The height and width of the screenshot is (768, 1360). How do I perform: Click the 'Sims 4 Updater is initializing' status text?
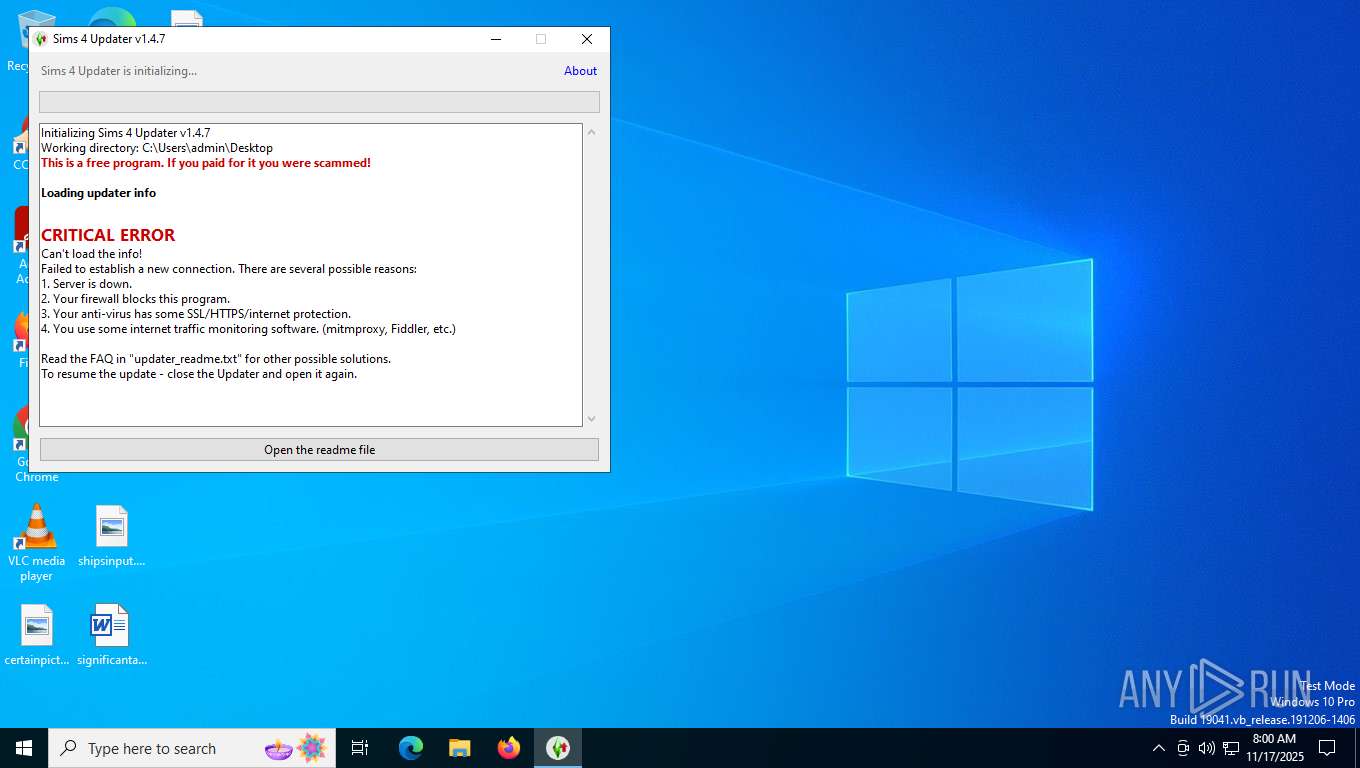pyautogui.click(x=119, y=71)
